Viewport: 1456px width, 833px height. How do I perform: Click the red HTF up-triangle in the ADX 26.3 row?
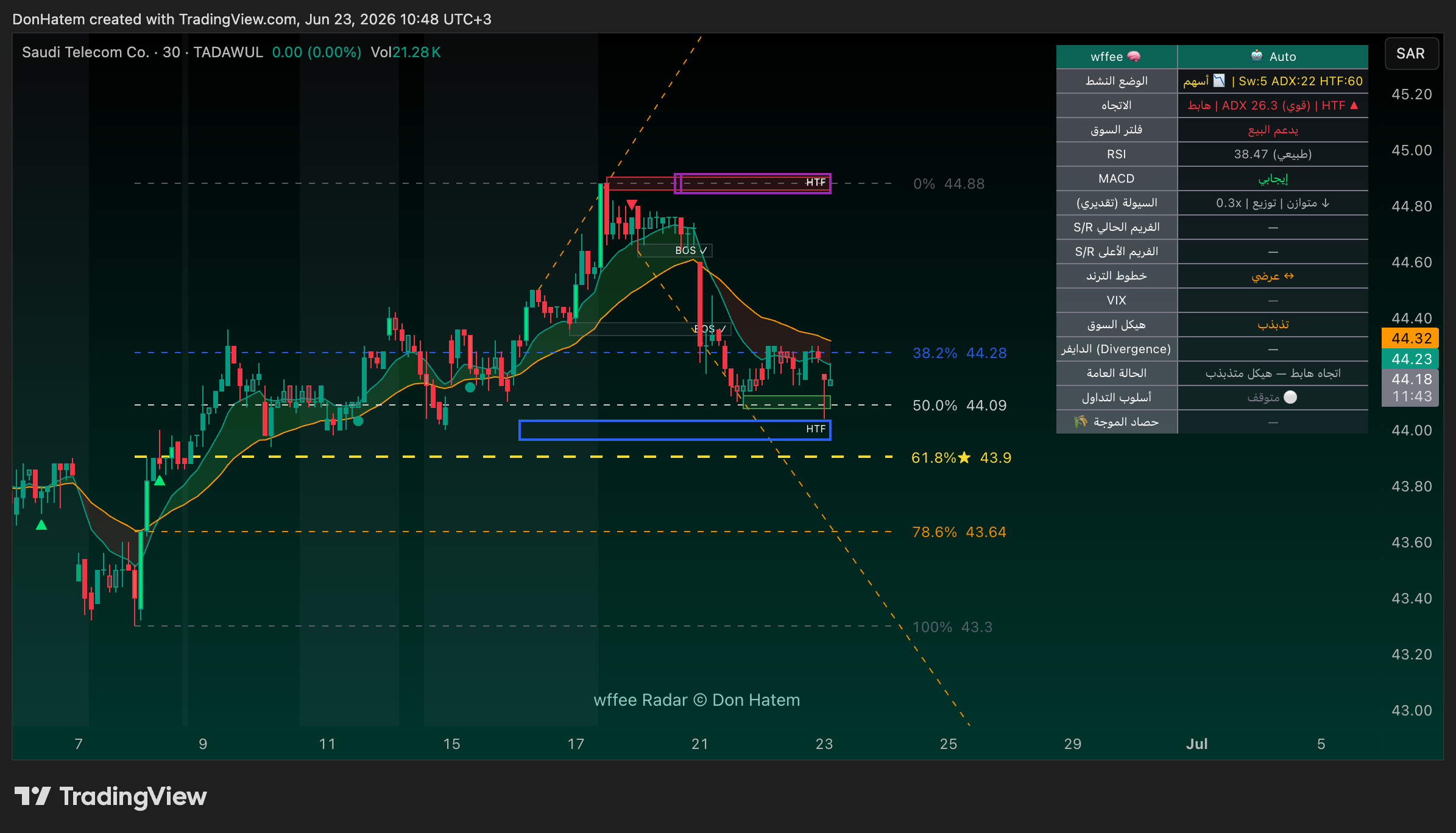1354,105
